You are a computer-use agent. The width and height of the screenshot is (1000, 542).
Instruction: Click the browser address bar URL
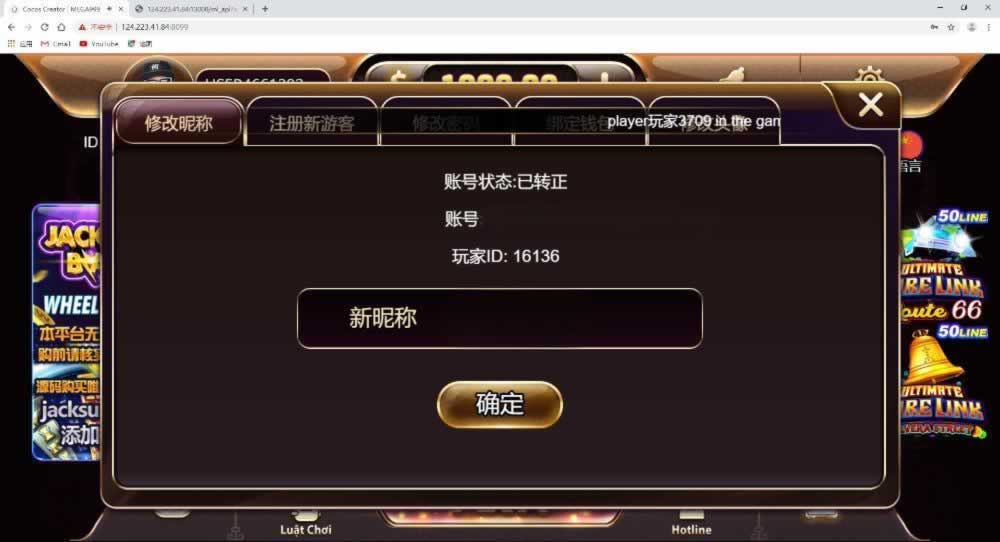[154, 27]
